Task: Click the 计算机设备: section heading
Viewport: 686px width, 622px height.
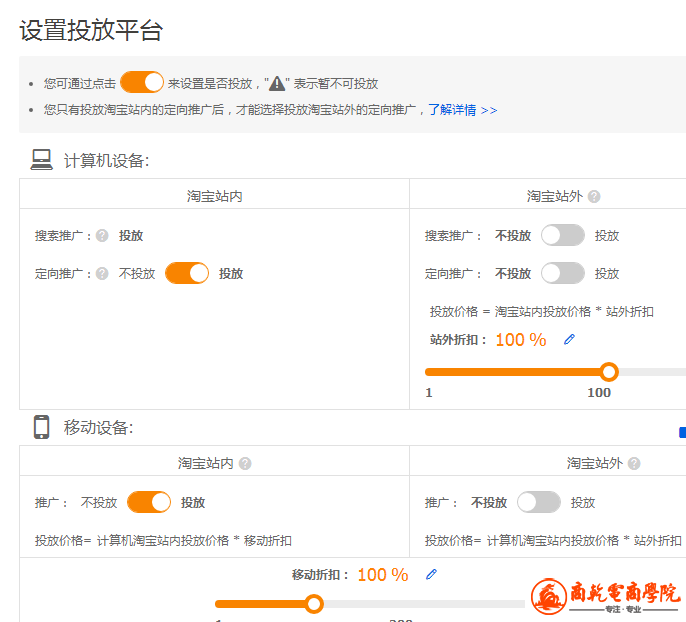Action: tap(107, 161)
